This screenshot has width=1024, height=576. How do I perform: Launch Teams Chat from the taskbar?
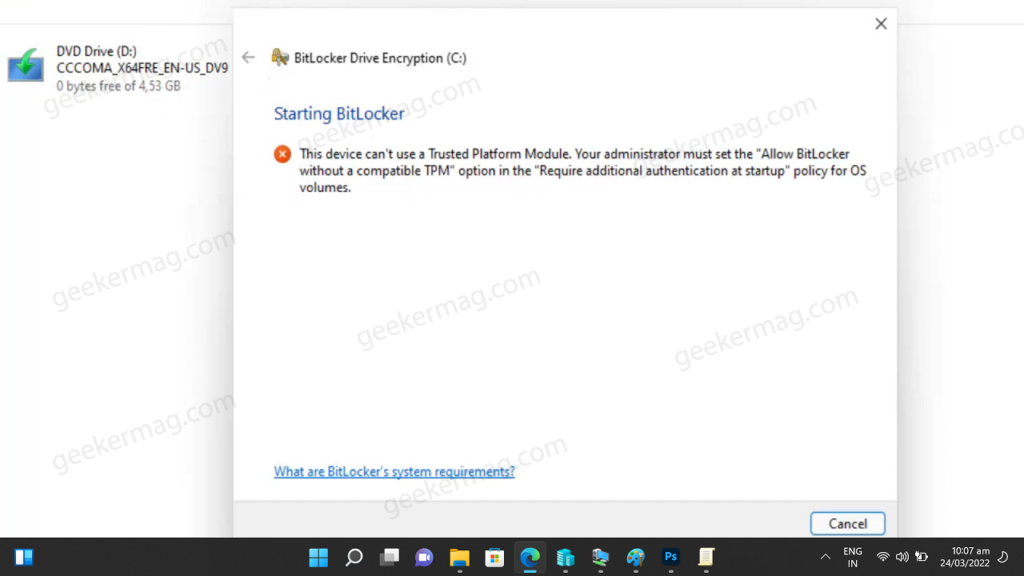(424, 557)
